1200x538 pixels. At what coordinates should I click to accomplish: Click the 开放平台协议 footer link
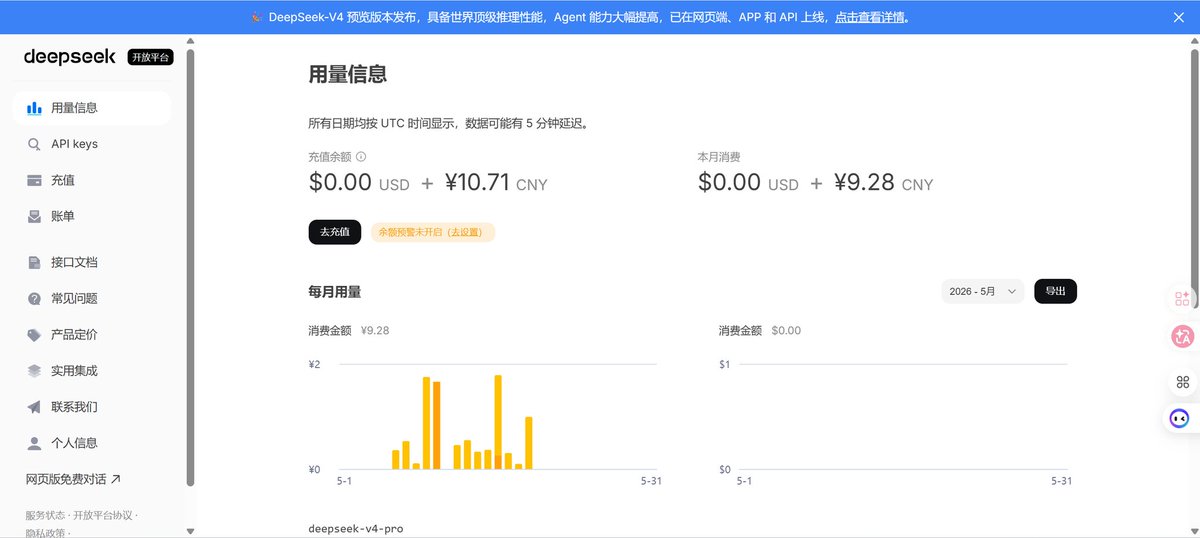pyautogui.click(x=102, y=515)
